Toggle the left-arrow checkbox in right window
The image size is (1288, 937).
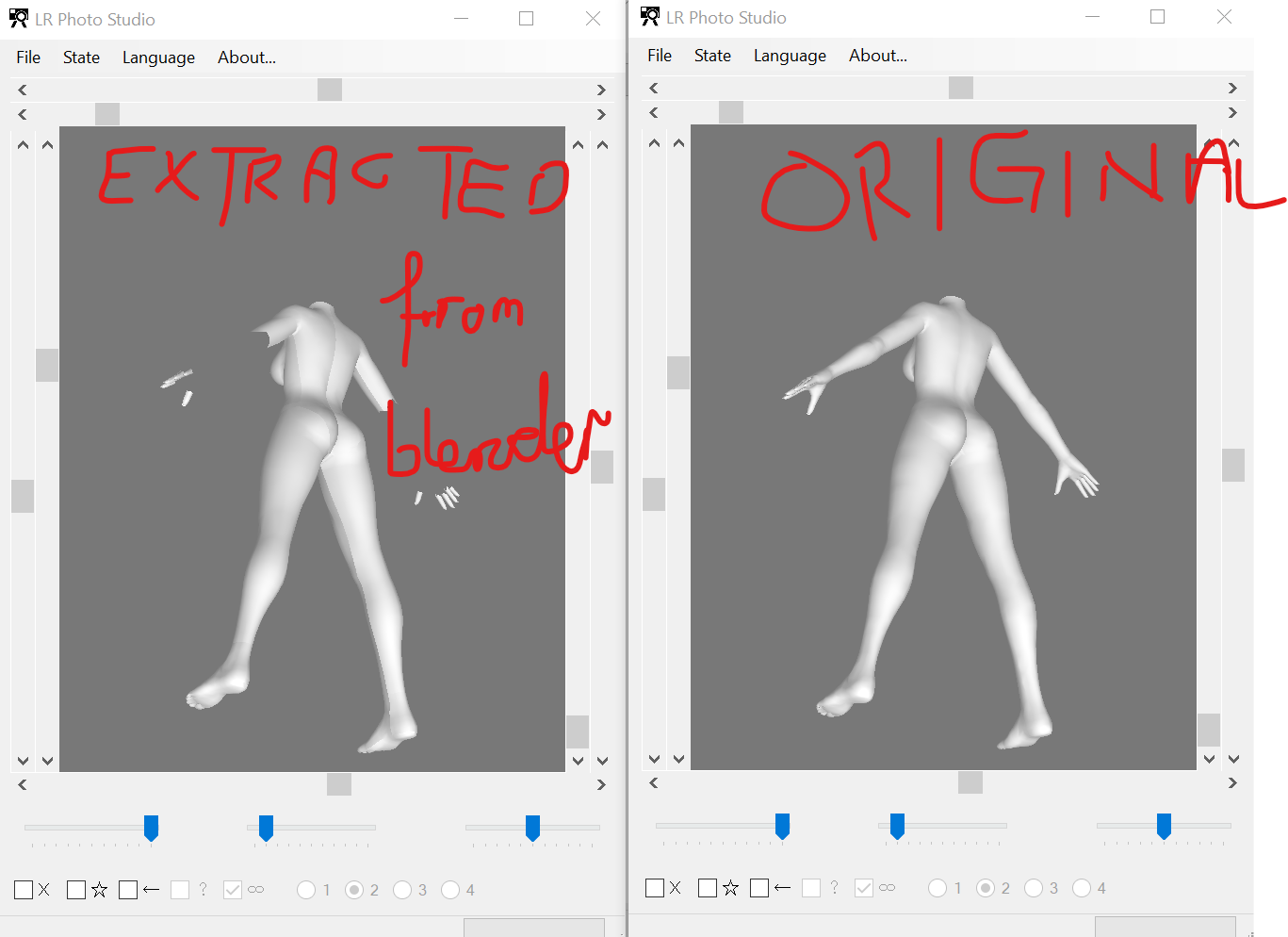759,888
